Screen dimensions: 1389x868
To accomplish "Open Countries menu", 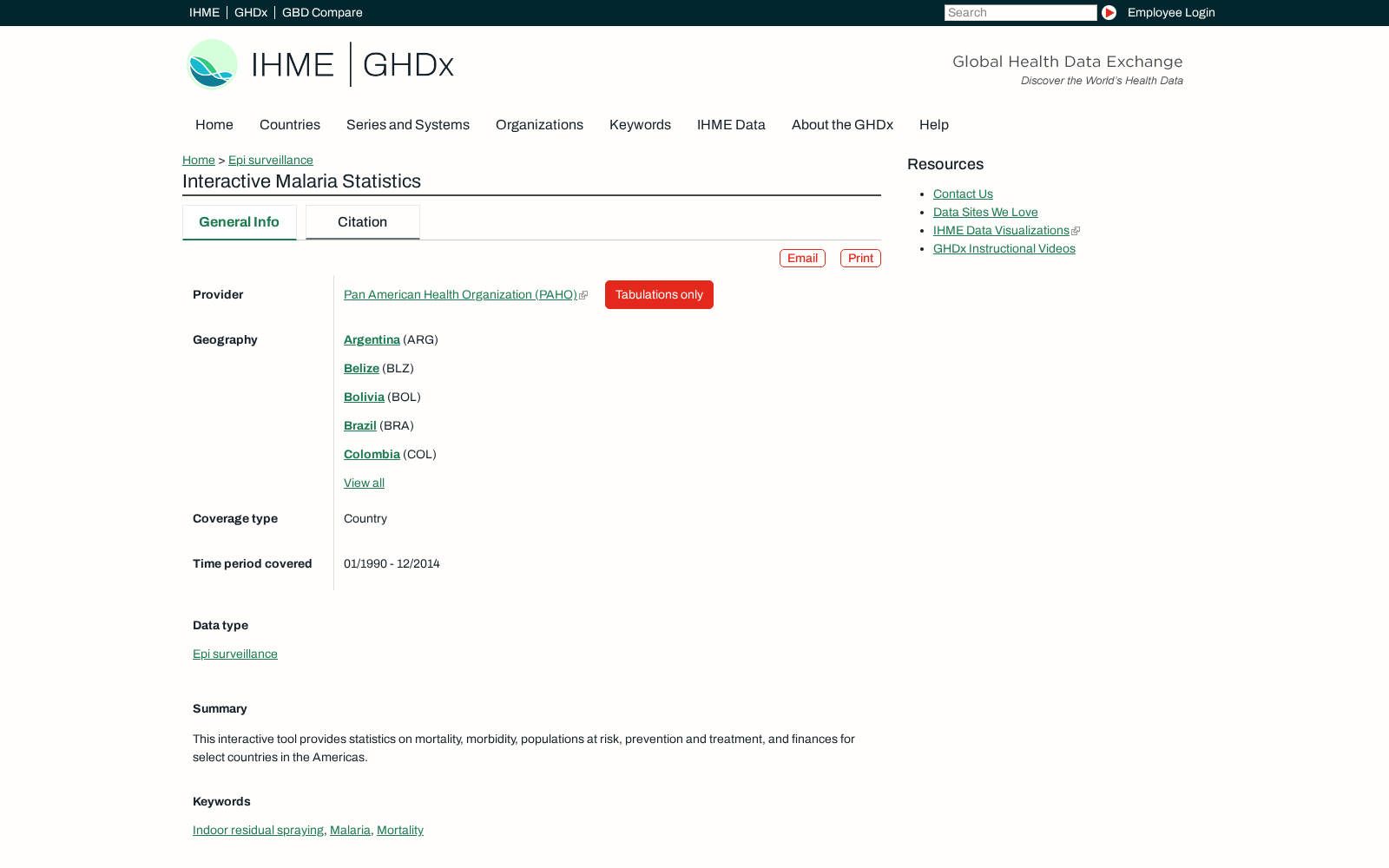I will click(290, 125).
